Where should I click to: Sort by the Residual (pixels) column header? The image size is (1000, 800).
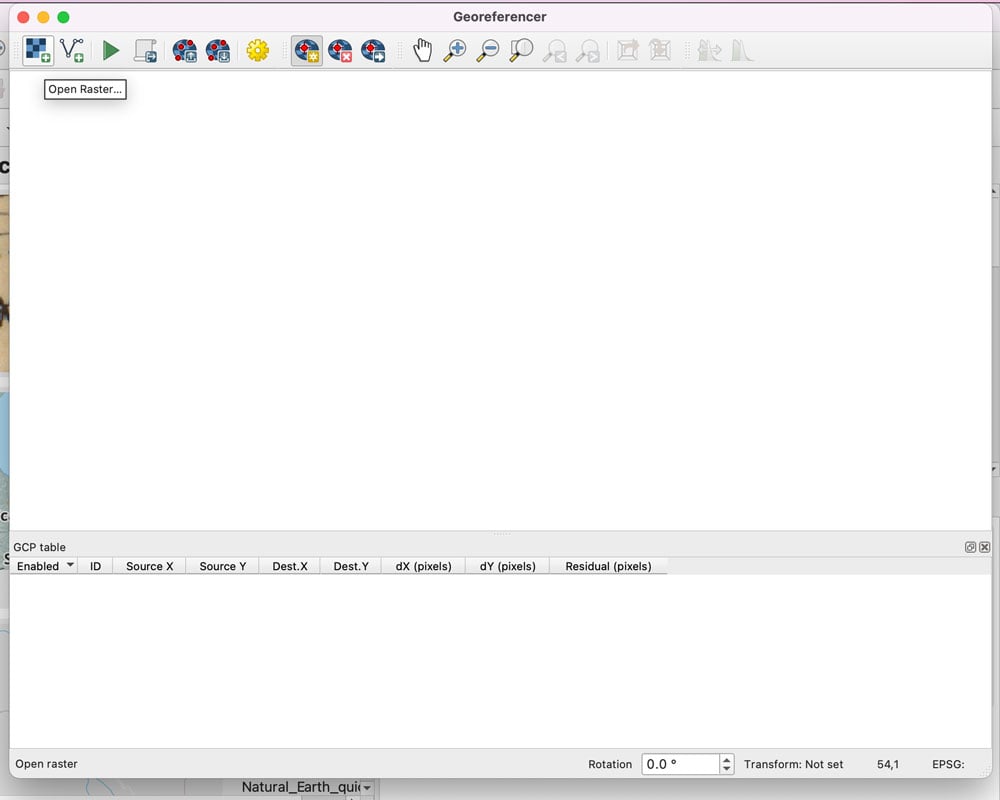(608, 566)
